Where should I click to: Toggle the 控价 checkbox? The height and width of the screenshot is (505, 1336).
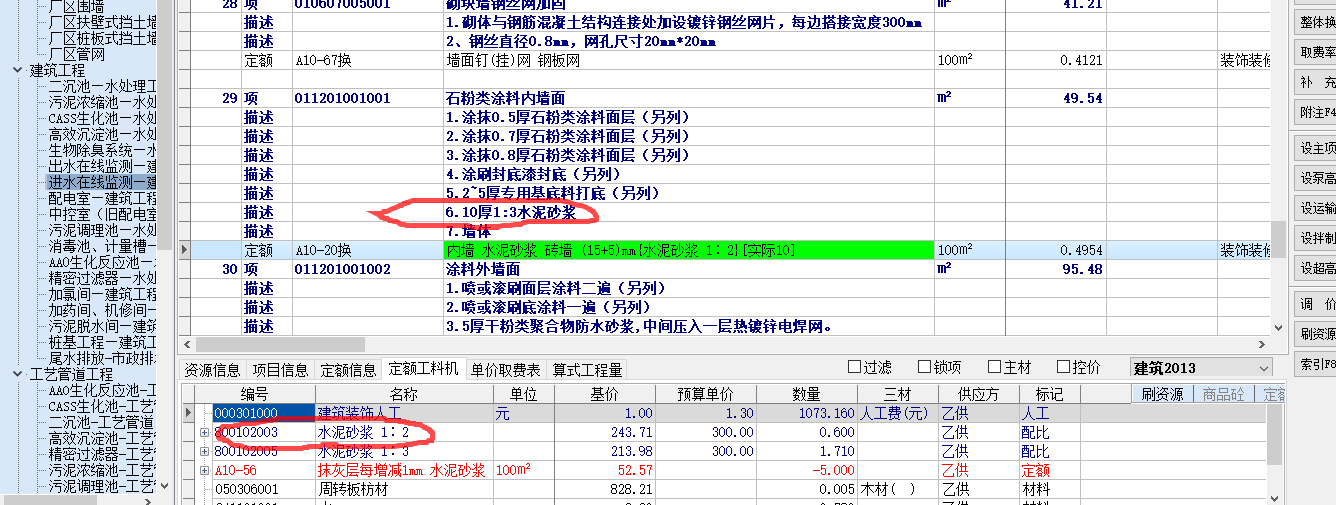pyautogui.click(x=1064, y=367)
